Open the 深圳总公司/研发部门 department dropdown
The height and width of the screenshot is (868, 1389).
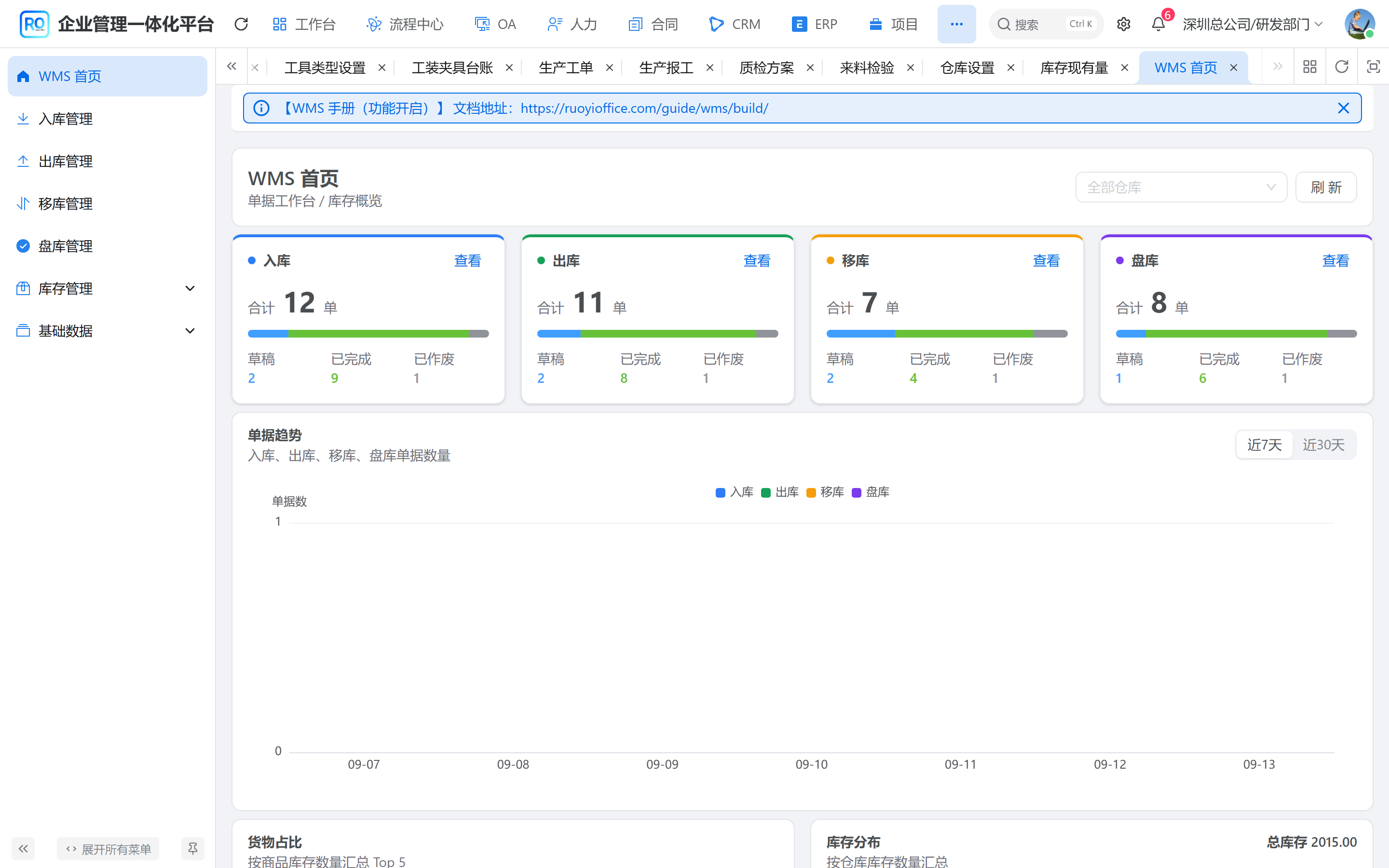click(1253, 24)
